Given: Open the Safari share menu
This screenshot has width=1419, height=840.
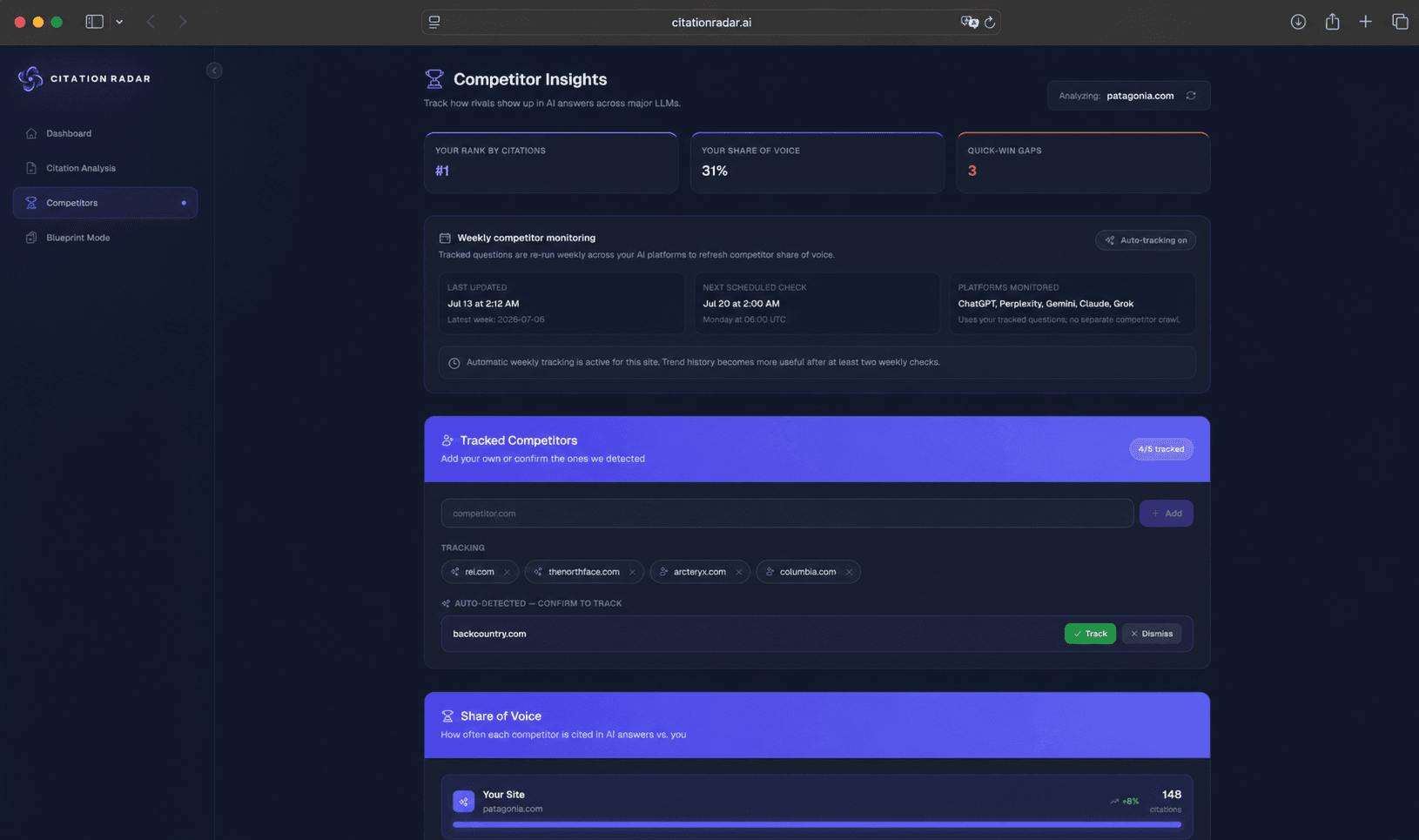Looking at the screenshot, I should 1332,22.
